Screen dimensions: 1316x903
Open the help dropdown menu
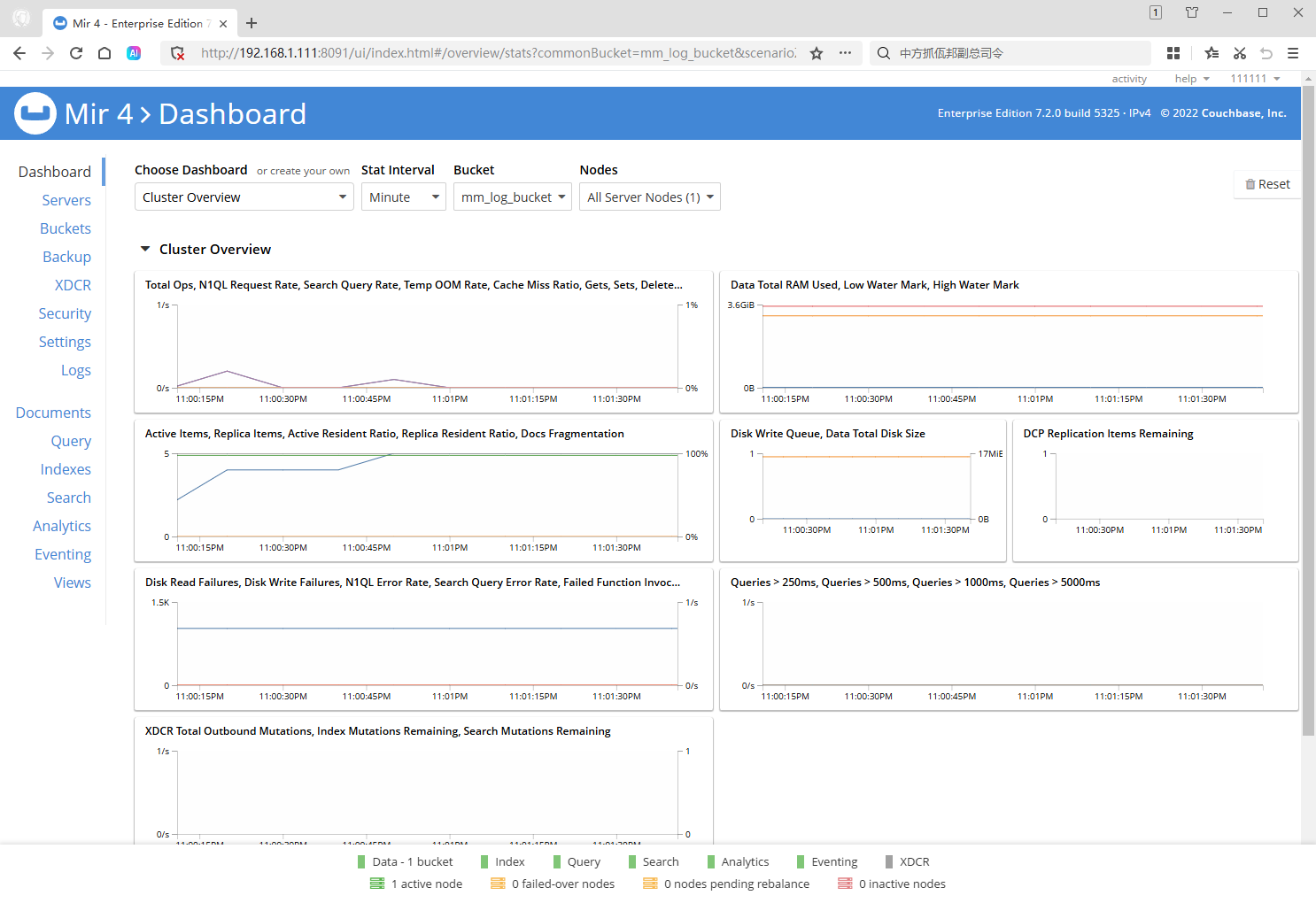tap(1192, 79)
